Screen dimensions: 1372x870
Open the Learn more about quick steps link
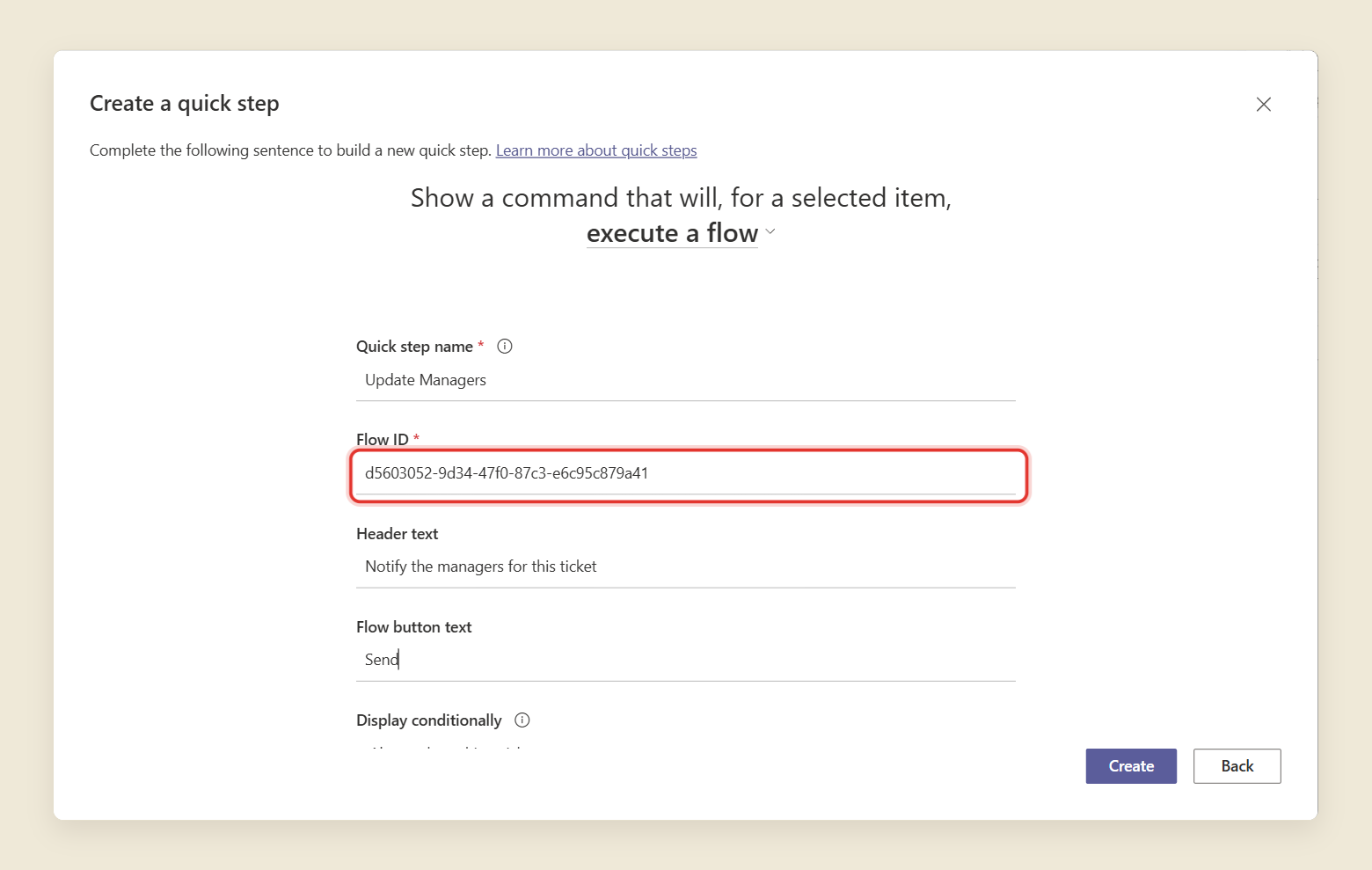pos(596,150)
